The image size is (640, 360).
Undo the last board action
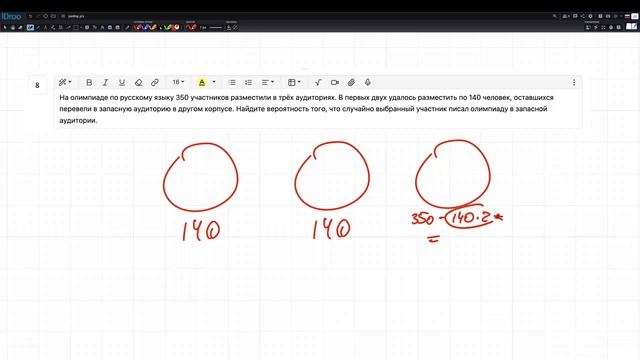click(30, 16)
